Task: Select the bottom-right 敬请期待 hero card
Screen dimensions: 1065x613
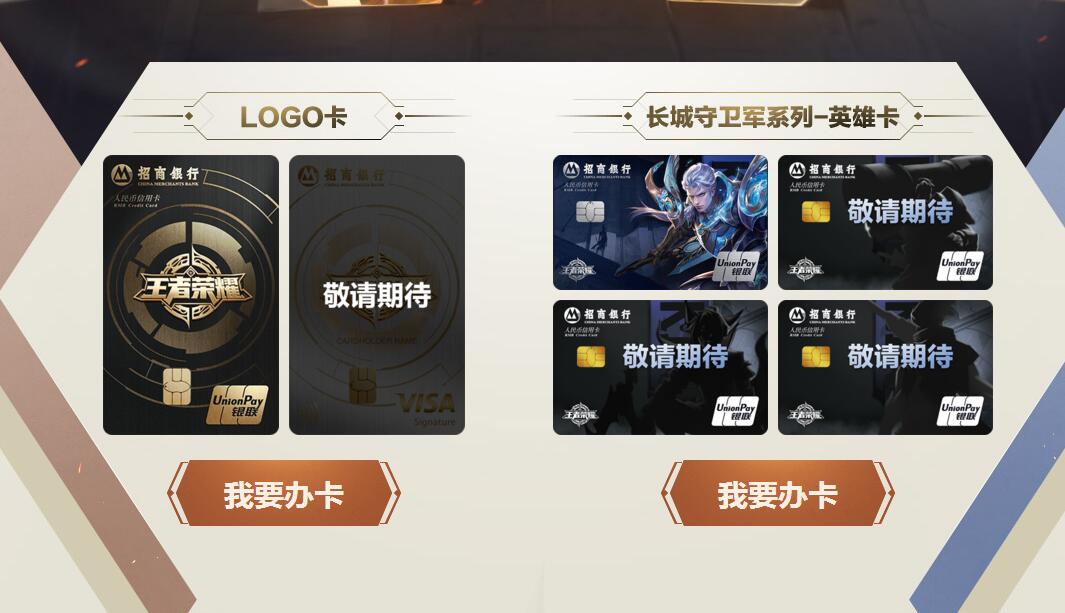Action: (x=885, y=367)
